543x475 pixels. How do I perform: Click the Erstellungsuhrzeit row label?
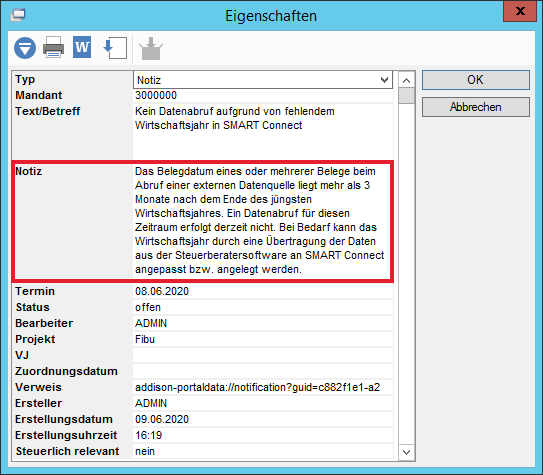[66, 435]
